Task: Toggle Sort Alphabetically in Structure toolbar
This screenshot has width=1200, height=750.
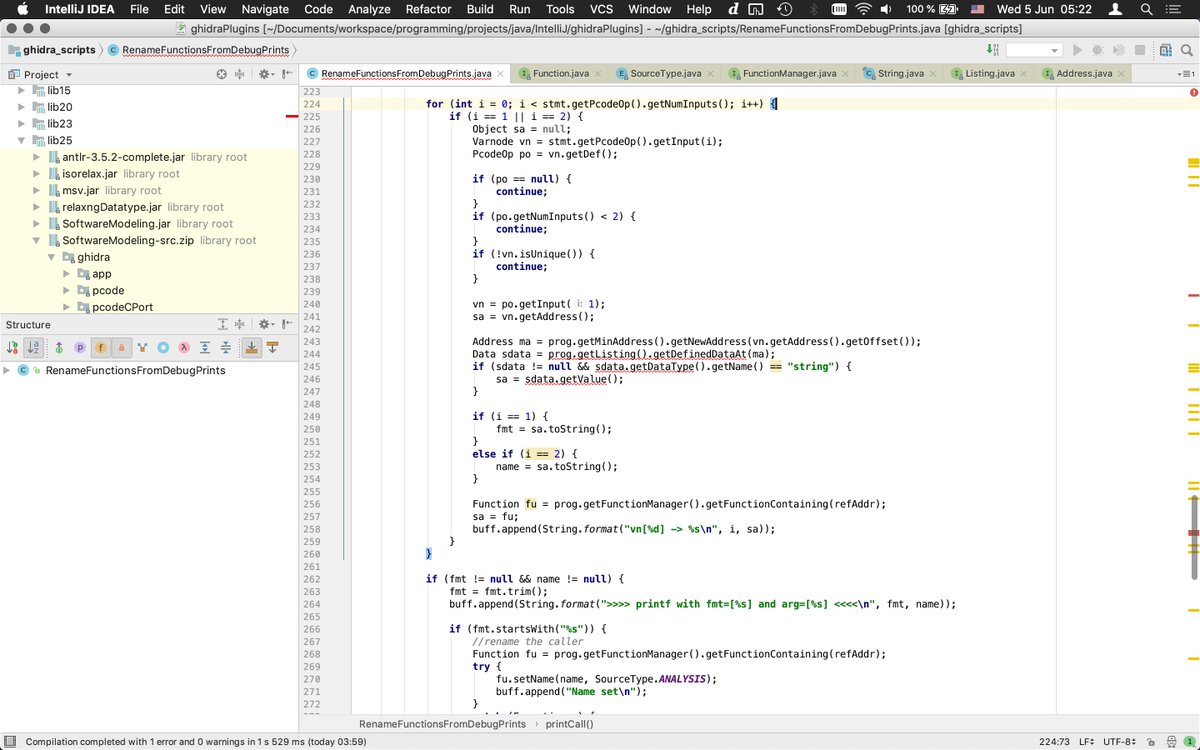Action: (34, 347)
